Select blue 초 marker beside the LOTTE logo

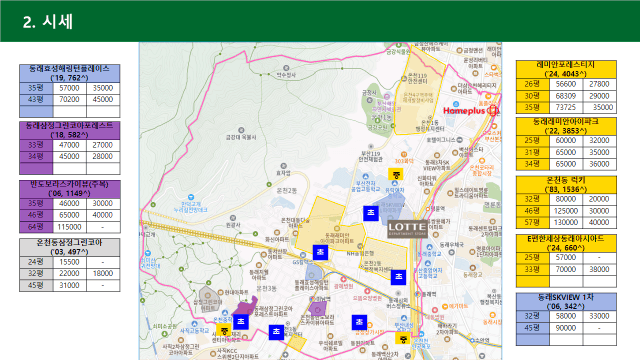[x=371, y=213]
